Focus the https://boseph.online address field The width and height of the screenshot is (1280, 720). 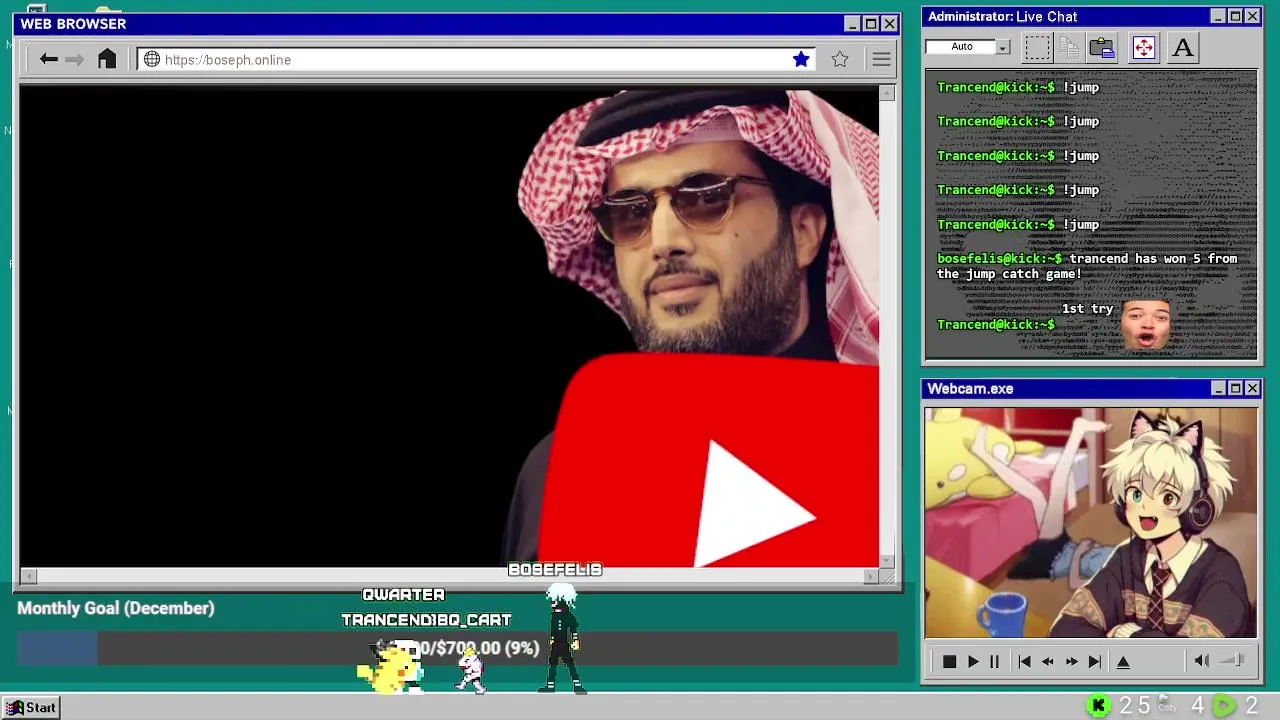click(x=475, y=59)
